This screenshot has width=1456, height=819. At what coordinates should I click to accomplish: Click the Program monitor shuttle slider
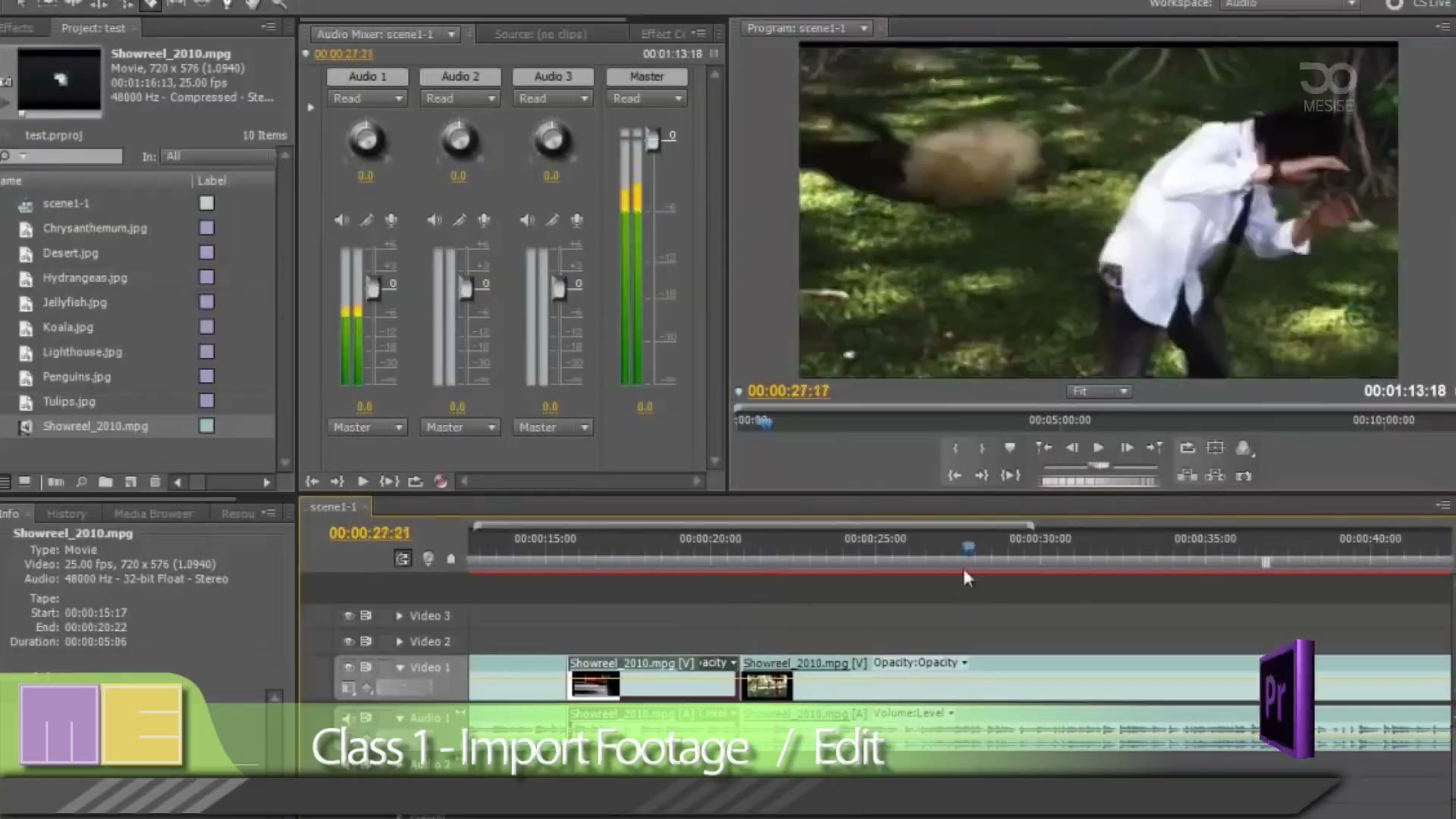pos(1100,466)
